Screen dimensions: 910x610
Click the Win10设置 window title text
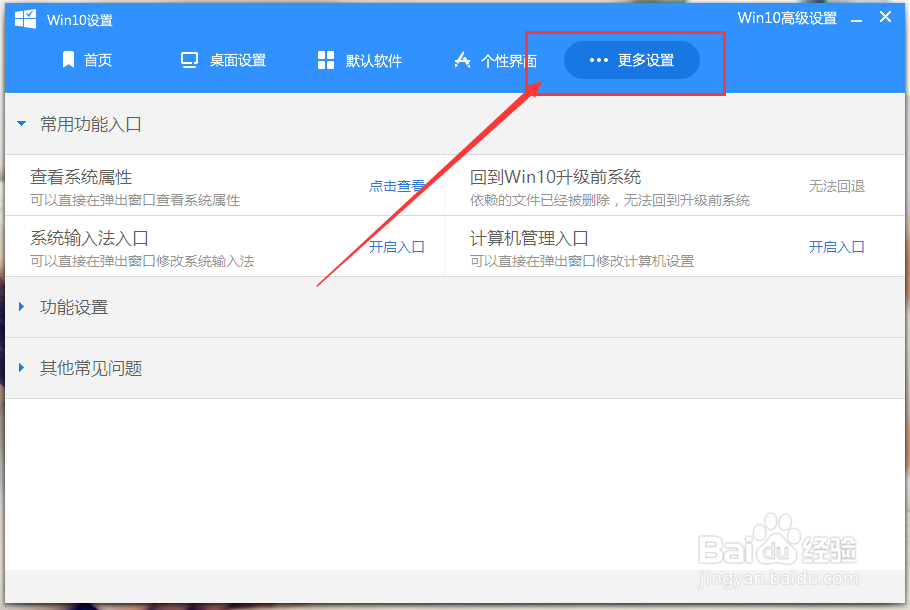pos(80,20)
